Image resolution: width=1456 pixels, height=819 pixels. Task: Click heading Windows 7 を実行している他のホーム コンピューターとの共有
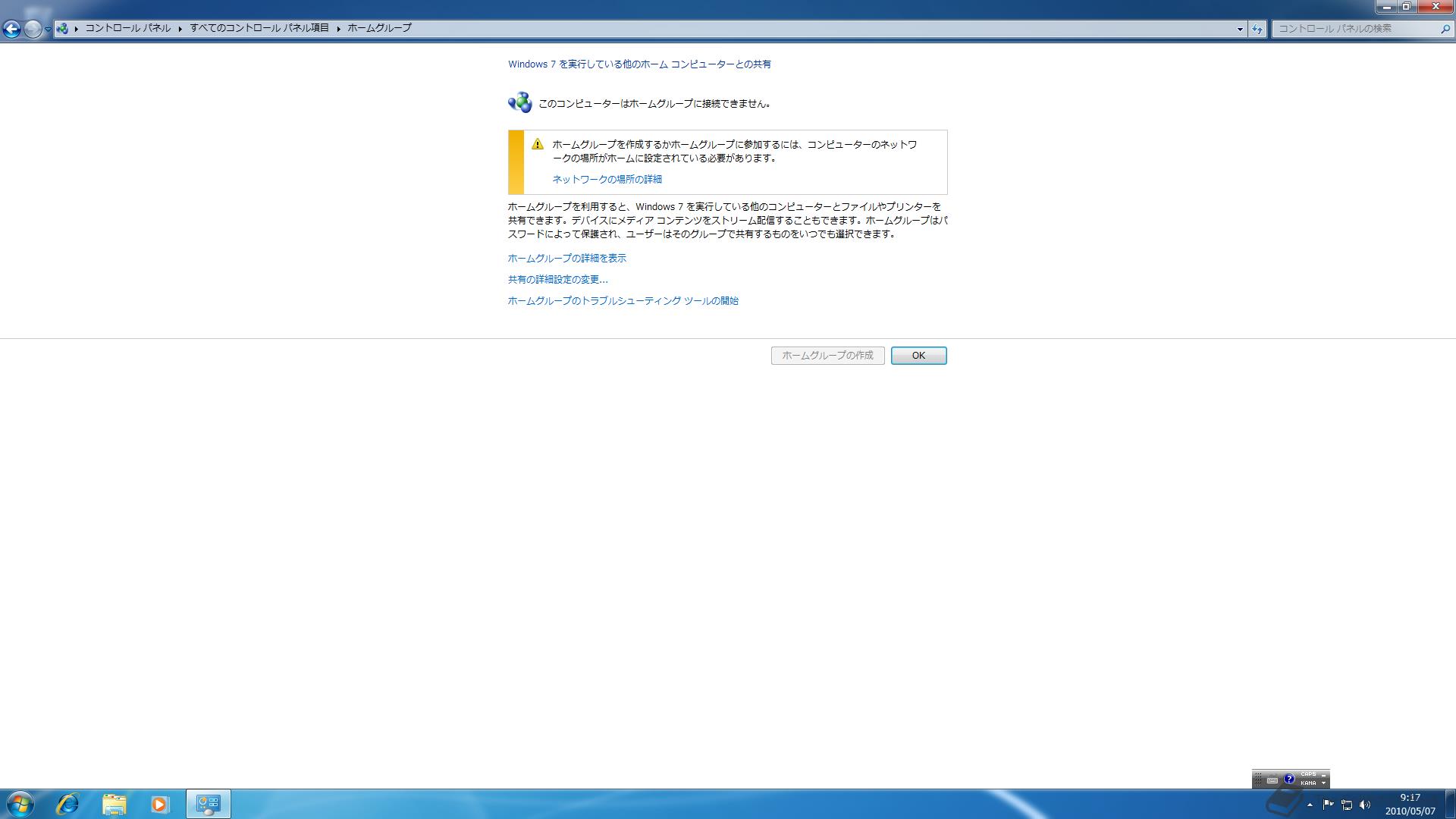[x=639, y=64]
